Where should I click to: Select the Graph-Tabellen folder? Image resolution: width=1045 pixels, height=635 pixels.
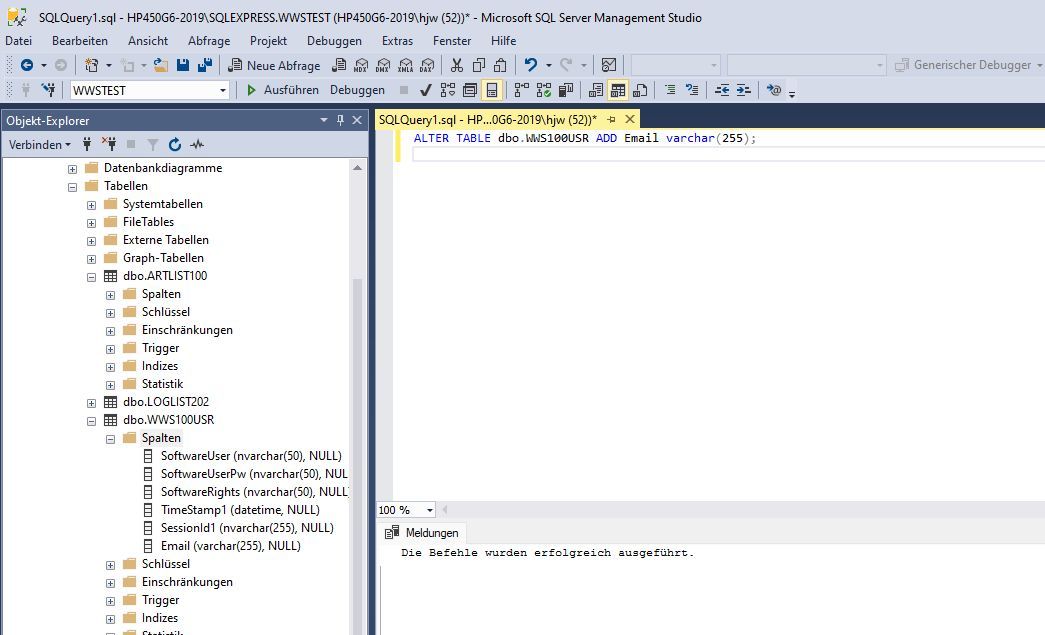163,258
